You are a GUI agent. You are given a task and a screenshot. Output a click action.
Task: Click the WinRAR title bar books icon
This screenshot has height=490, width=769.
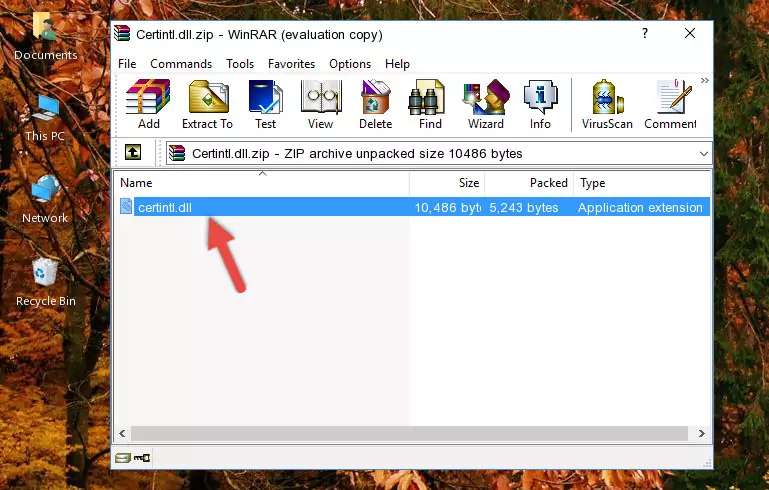(x=122, y=34)
